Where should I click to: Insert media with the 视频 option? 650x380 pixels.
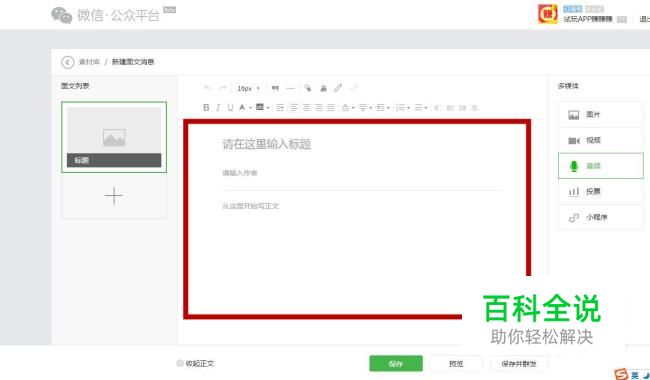pos(601,140)
